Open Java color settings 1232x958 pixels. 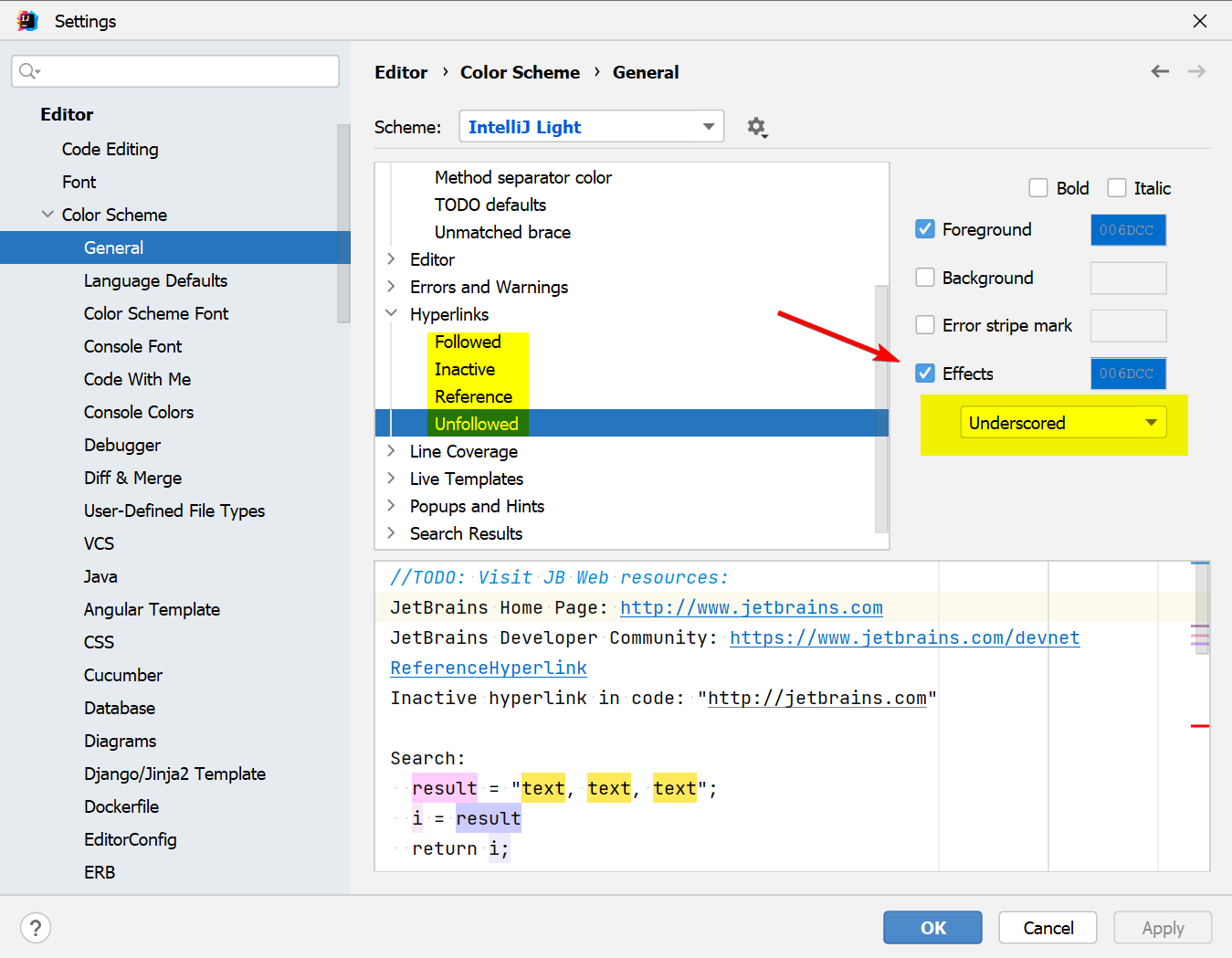[100, 576]
